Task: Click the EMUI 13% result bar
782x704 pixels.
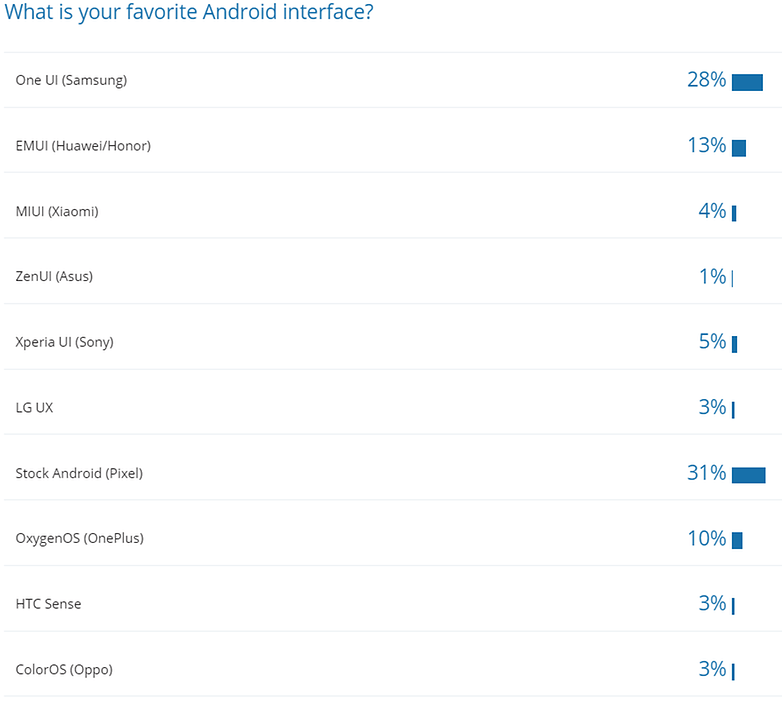Action: (739, 148)
